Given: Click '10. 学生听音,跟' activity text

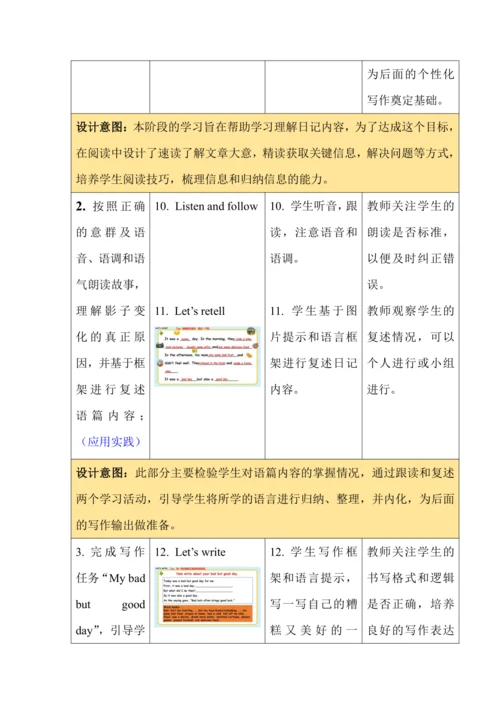Looking at the screenshot, I should click(x=313, y=207).
